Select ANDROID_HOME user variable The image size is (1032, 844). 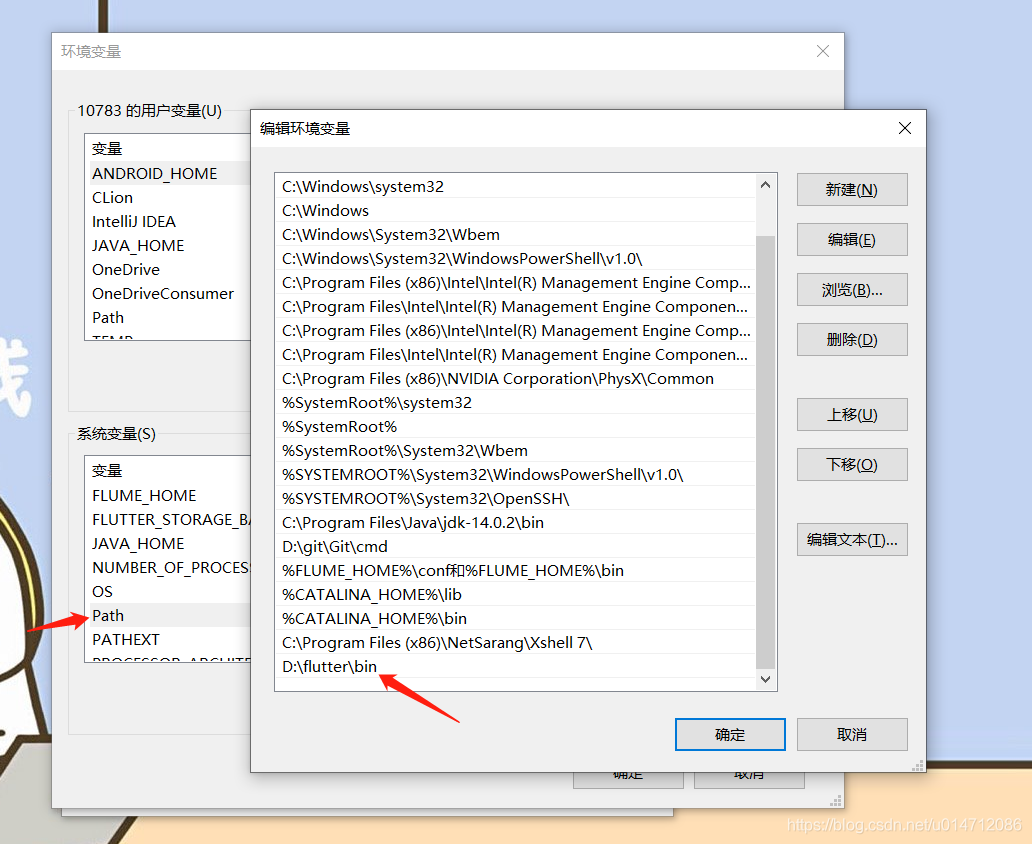tap(169, 173)
